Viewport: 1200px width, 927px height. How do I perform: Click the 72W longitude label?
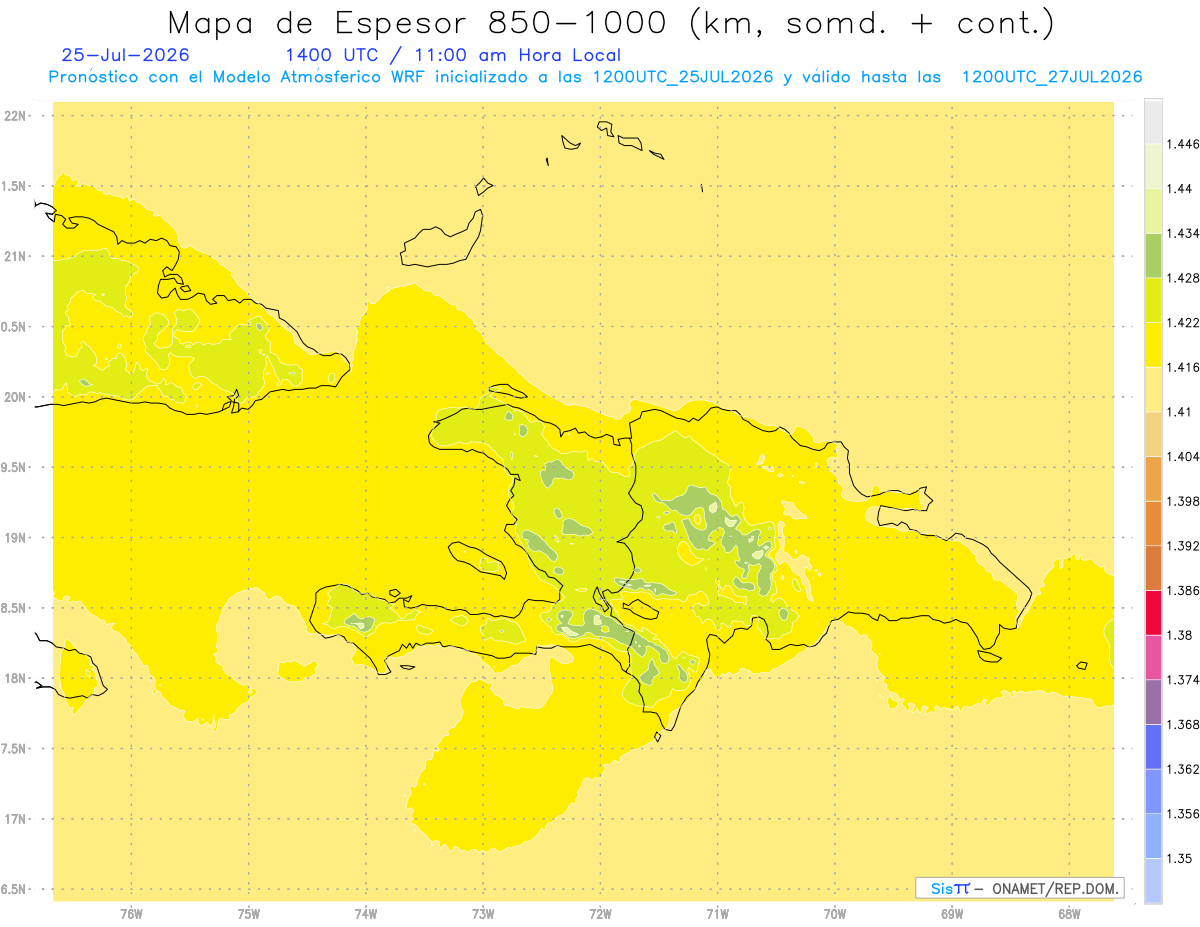[600, 913]
